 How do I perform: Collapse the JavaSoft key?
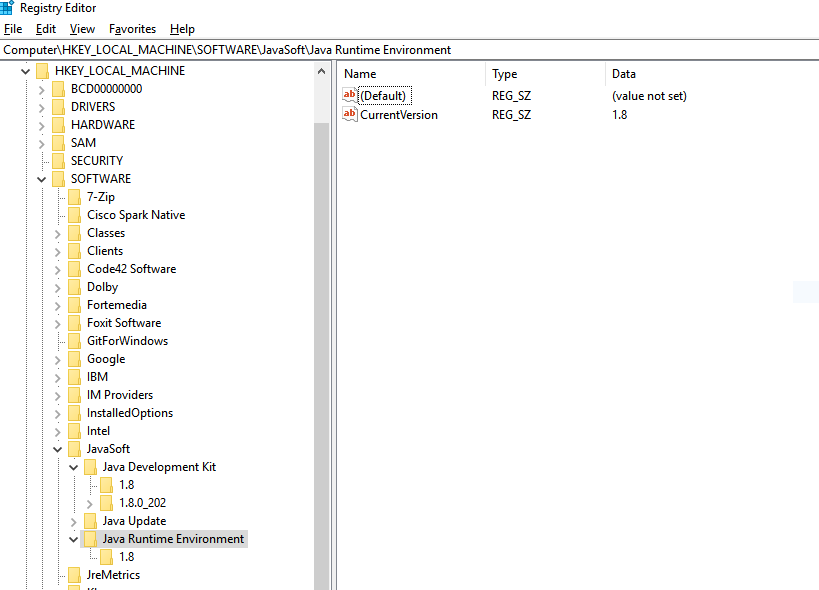click(57, 449)
